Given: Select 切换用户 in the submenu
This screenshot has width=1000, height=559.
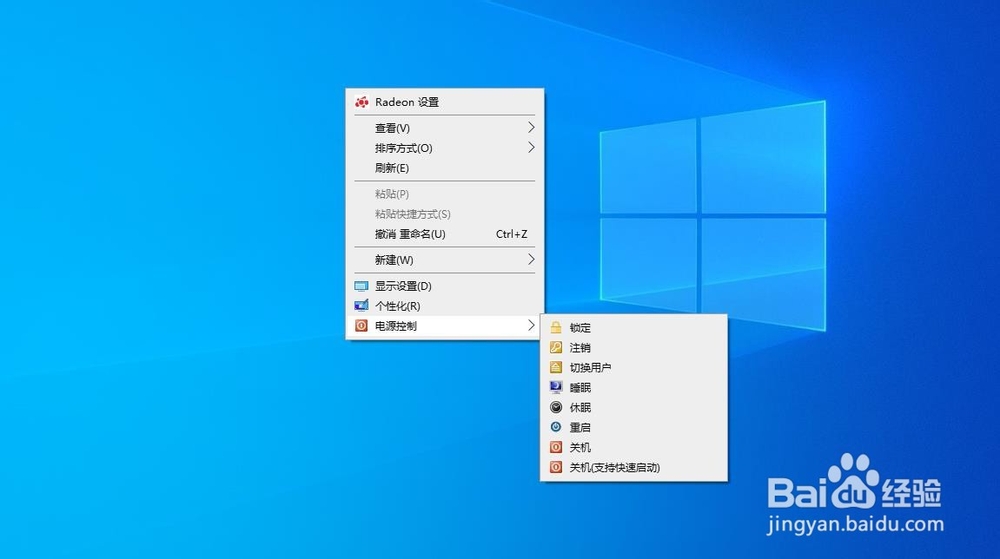Looking at the screenshot, I should [x=633, y=368].
